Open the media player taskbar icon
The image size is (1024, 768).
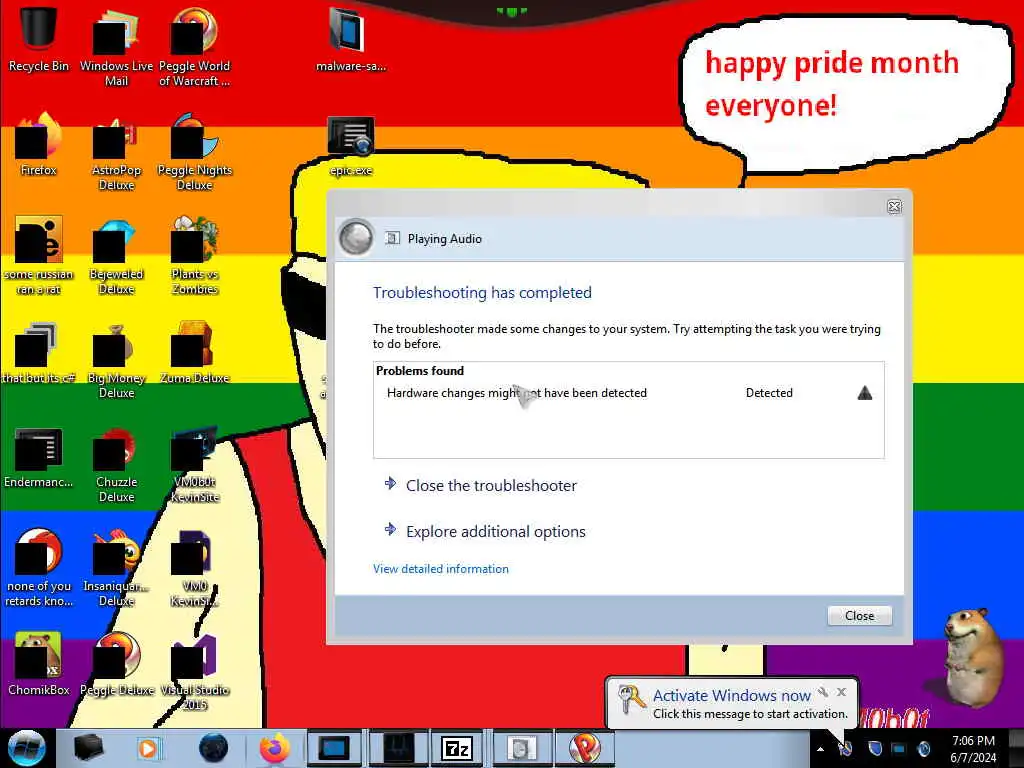148,748
